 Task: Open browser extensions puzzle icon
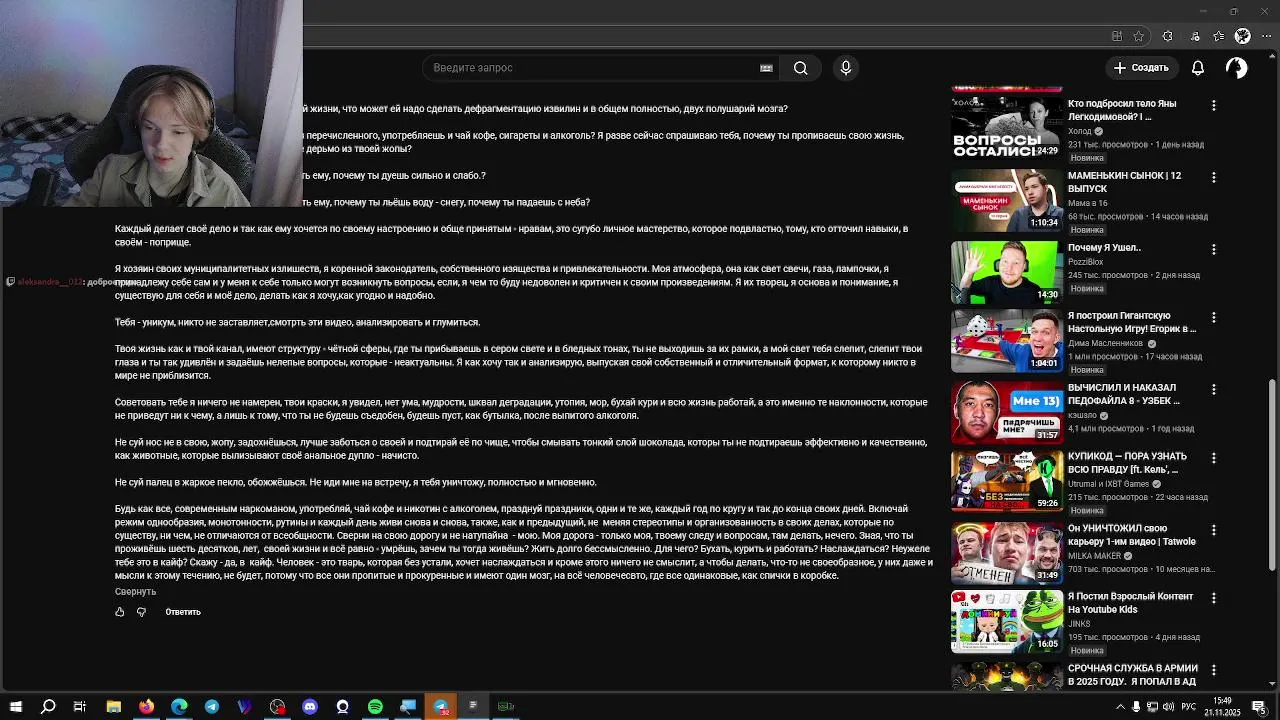click(1167, 36)
